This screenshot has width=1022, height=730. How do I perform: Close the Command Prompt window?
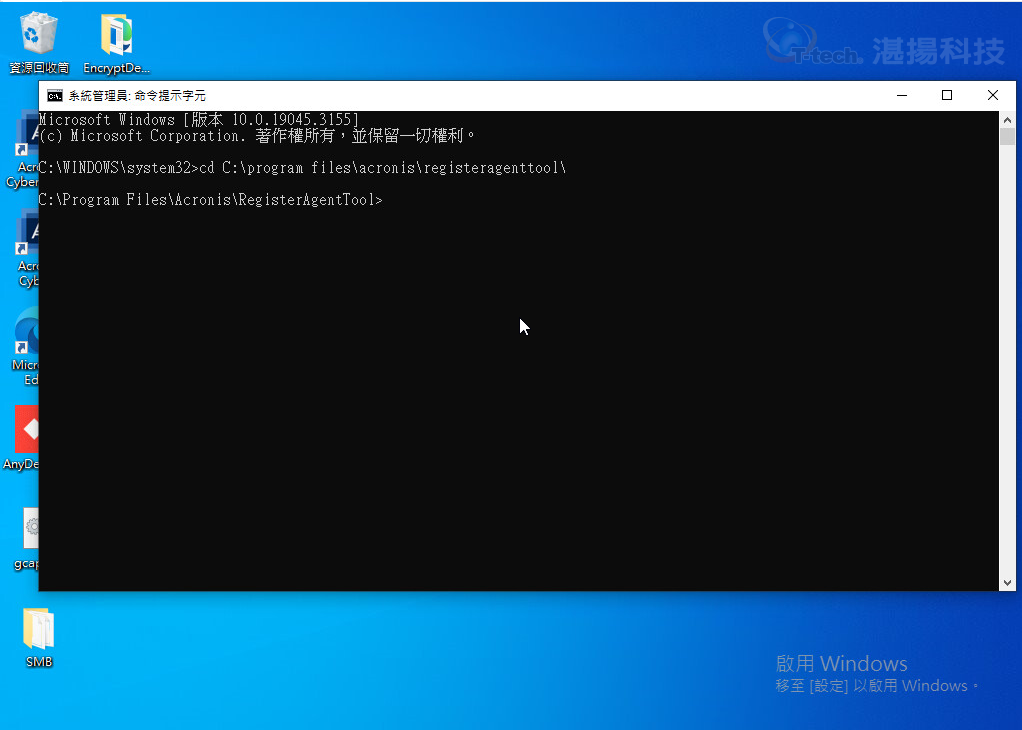(x=993, y=95)
